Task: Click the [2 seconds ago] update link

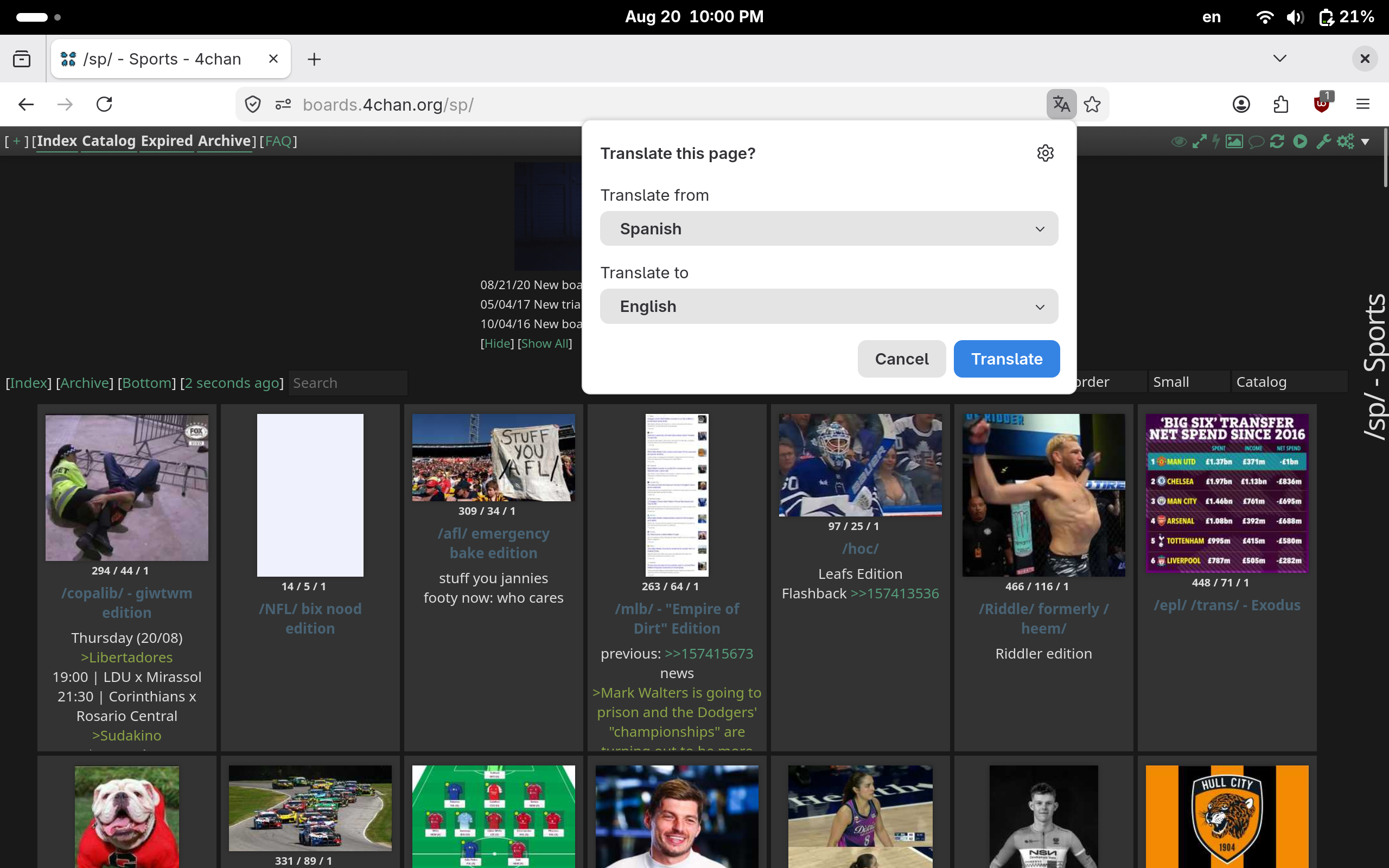Action: 232,383
